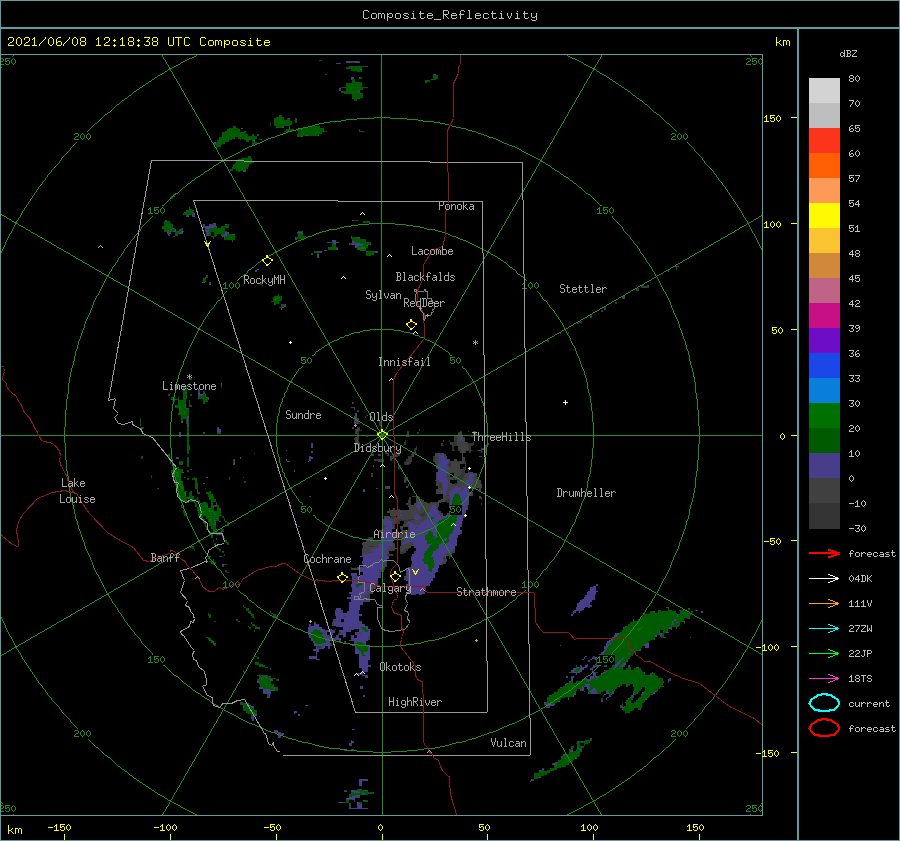This screenshot has width=900, height=841.
Task: Click the Airdrie label
Action: point(394,534)
